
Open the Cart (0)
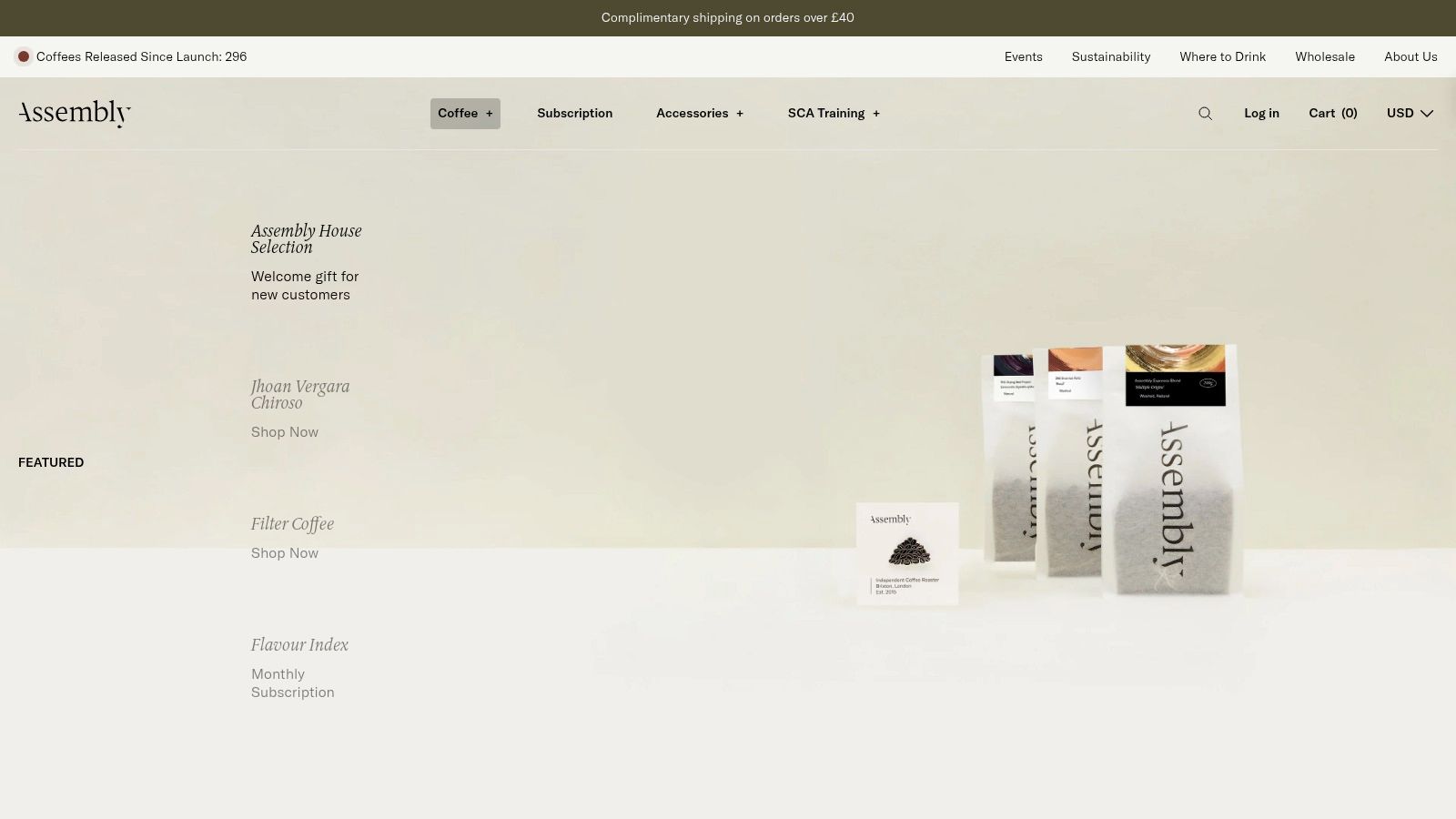(x=1332, y=114)
